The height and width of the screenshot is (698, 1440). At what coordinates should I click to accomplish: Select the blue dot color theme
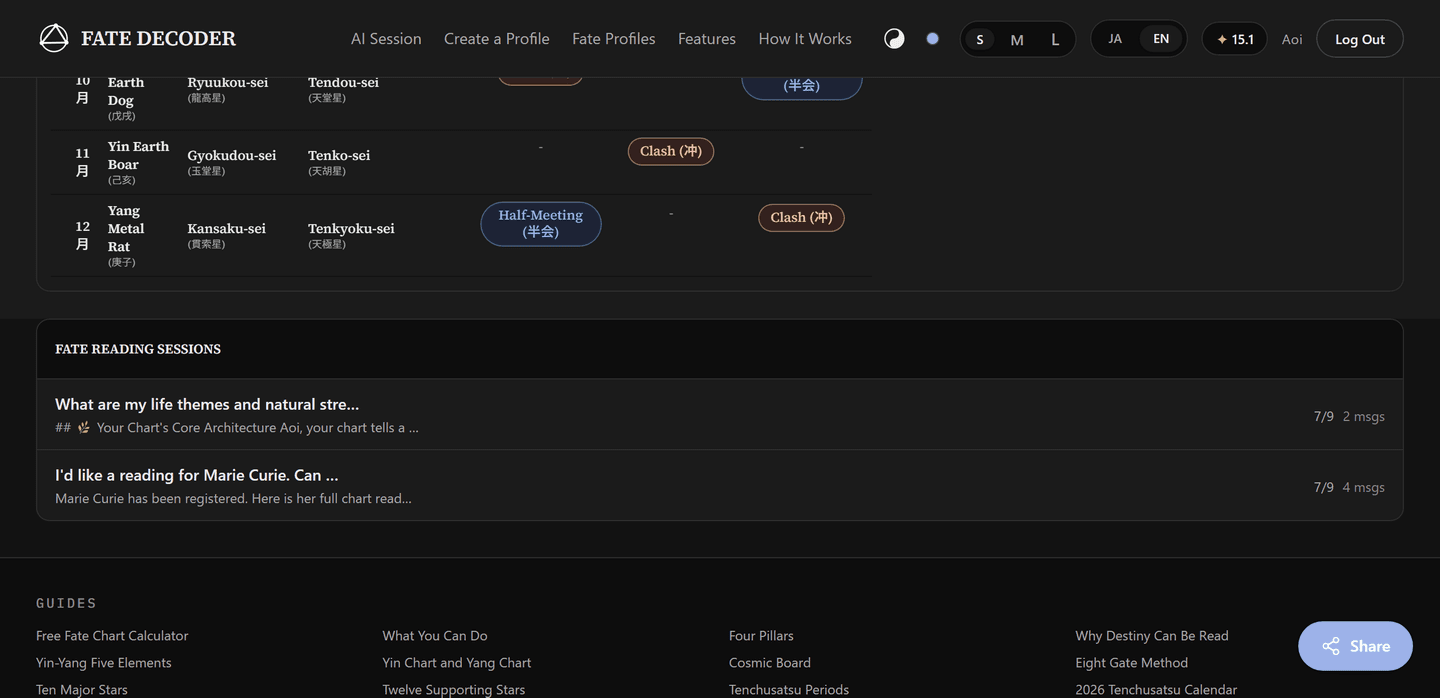coord(932,39)
